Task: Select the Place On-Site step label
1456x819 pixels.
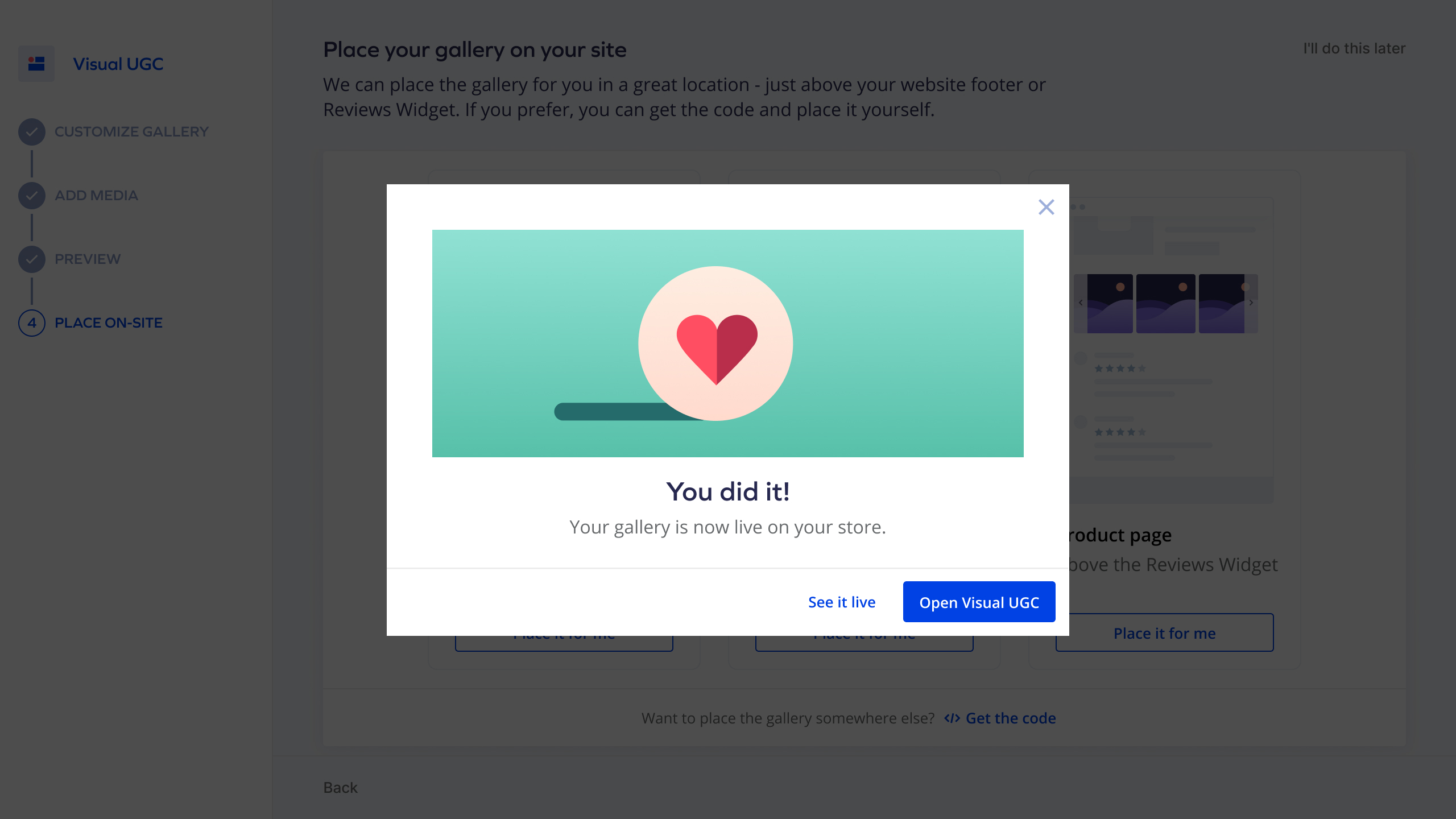Action: [x=109, y=323]
